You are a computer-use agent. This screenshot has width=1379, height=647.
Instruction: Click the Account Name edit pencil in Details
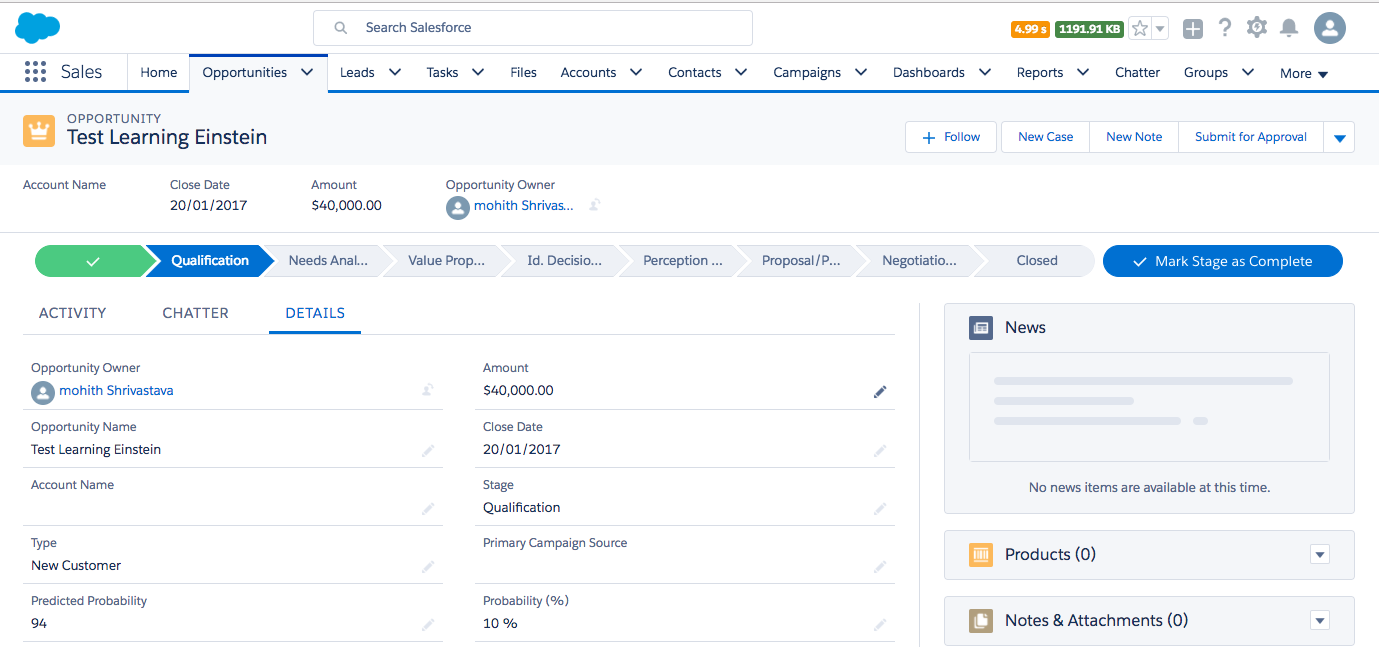click(428, 509)
